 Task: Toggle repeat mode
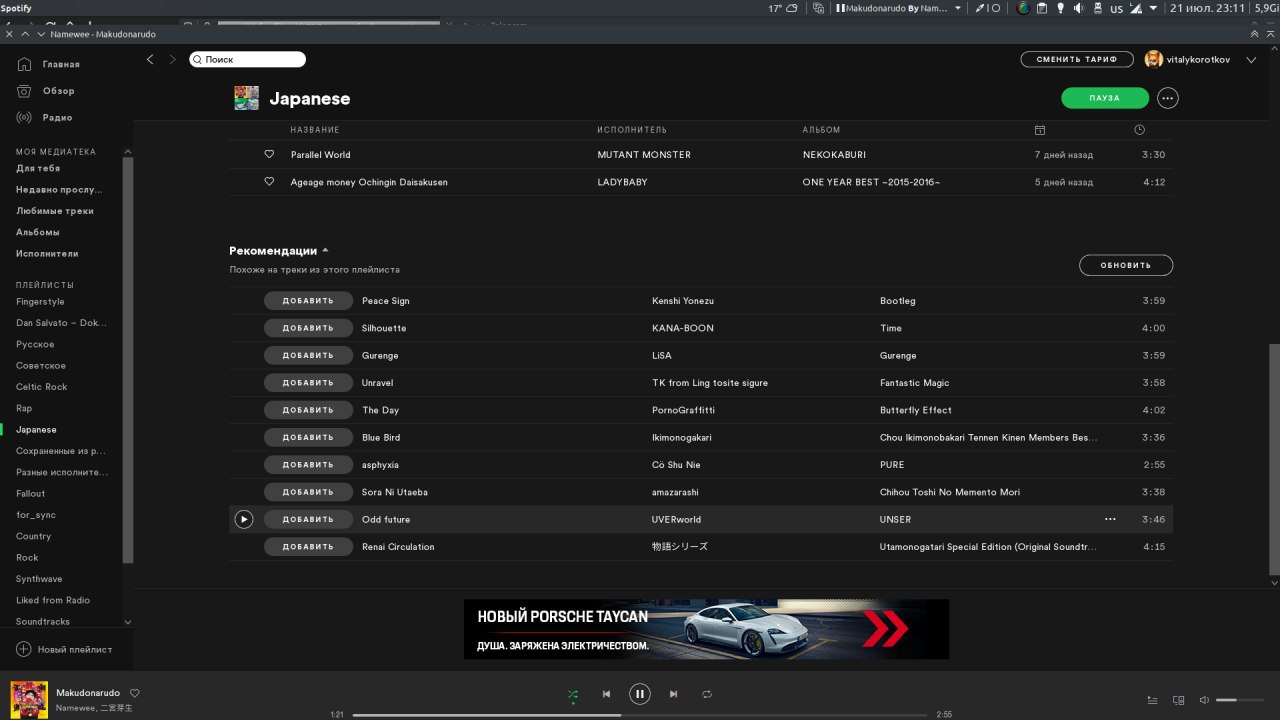(x=707, y=694)
